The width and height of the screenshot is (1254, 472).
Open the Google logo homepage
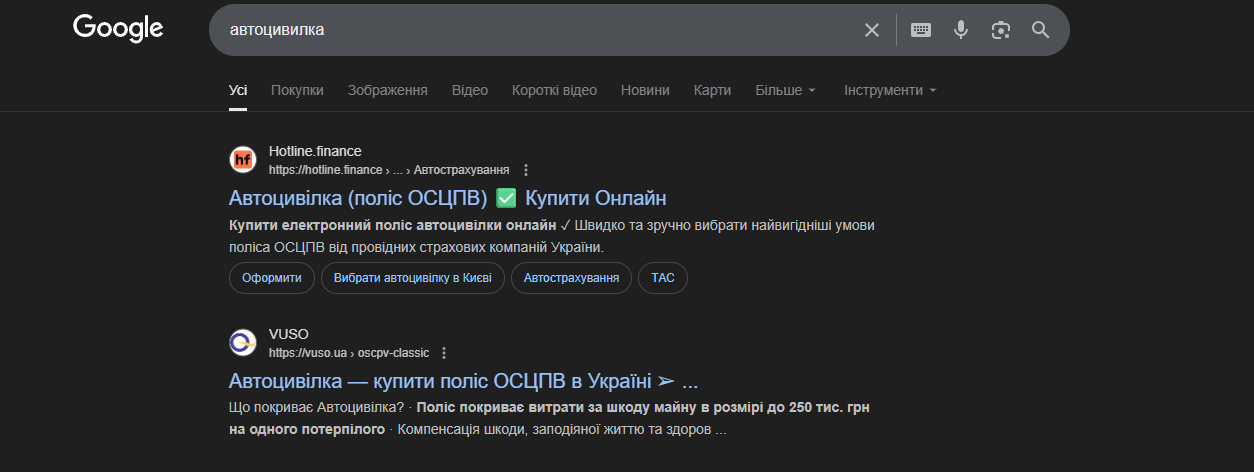click(x=118, y=29)
